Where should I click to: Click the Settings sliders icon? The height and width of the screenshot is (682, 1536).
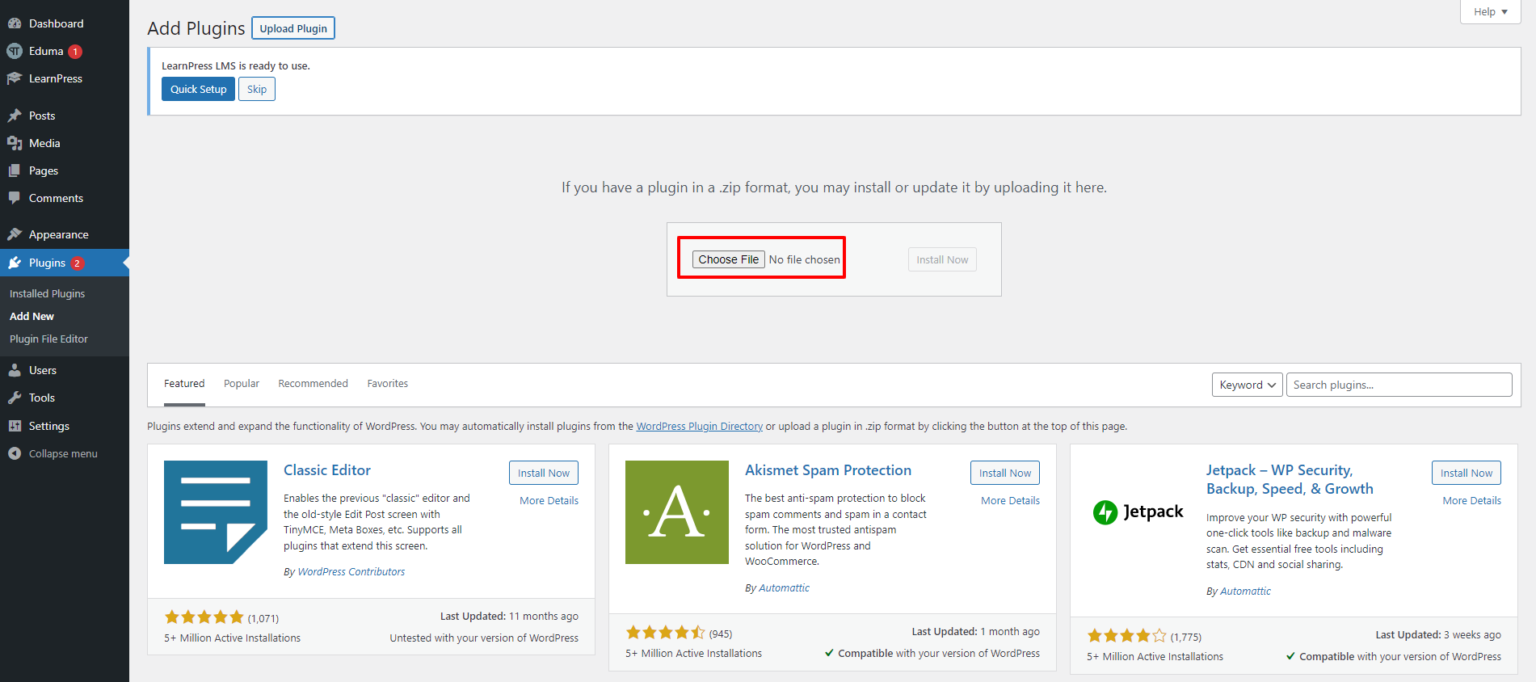pos(14,426)
